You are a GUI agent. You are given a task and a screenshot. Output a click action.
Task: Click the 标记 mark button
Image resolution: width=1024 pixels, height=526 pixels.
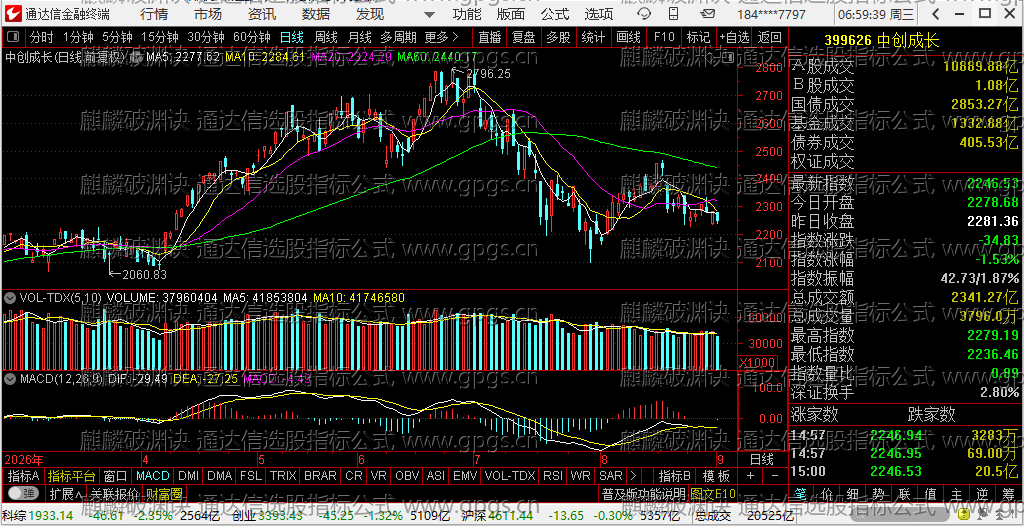tap(698, 37)
